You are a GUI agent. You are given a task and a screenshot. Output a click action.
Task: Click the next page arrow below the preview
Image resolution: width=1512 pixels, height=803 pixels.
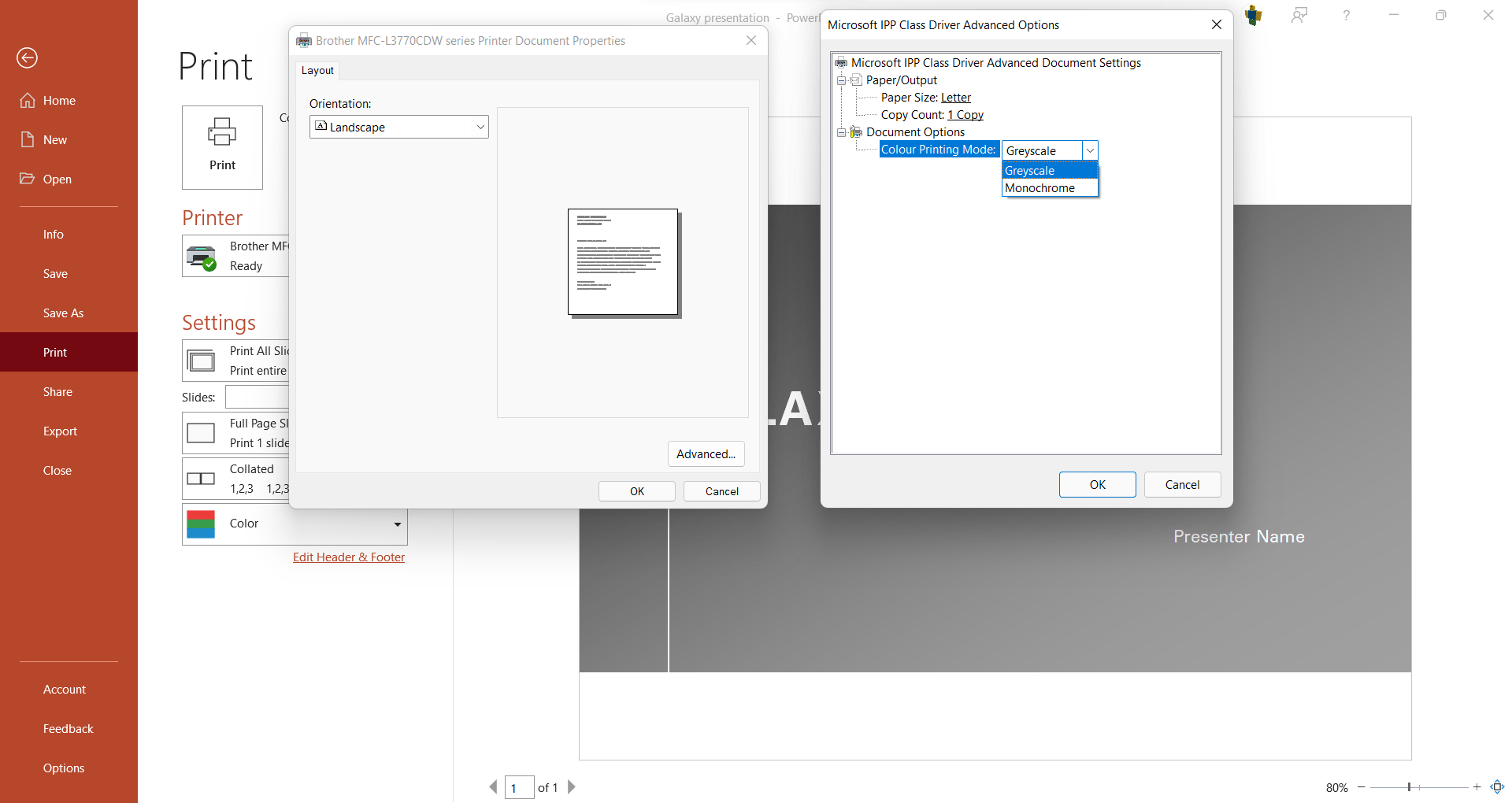pyautogui.click(x=571, y=786)
